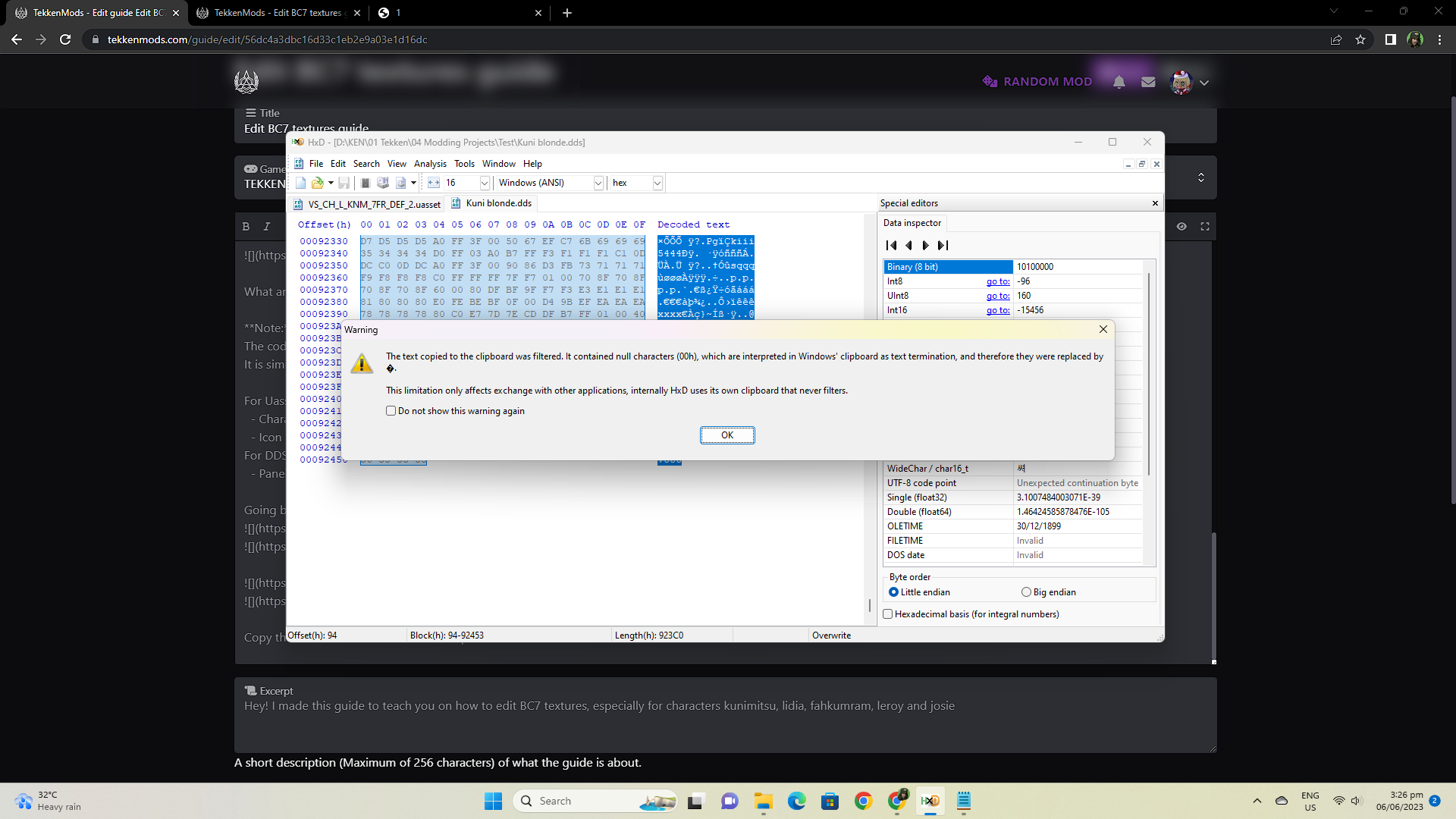Image resolution: width=1456 pixels, height=819 pixels.
Task: Open the bytes per row '16' dropdown
Action: [485, 183]
